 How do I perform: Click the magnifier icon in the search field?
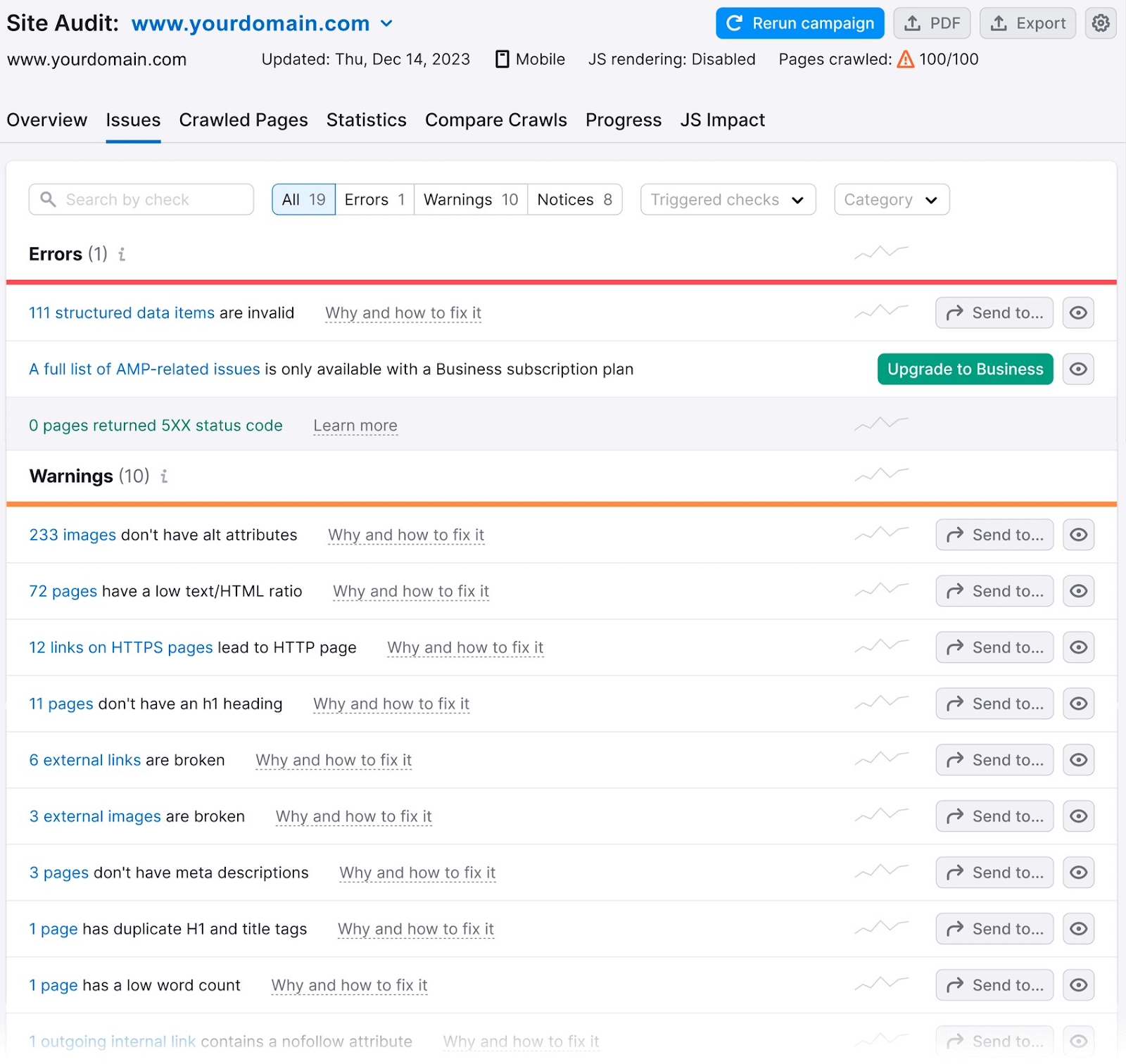coord(48,199)
